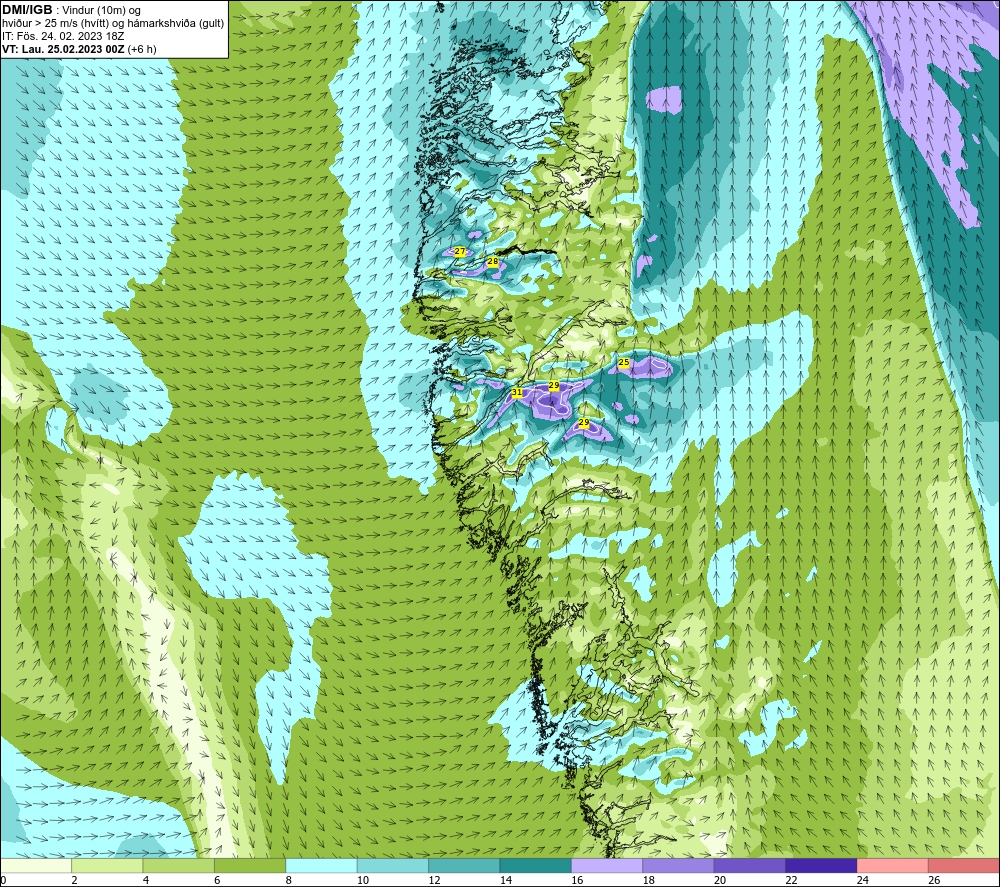Click the scale tick number 12
The image size is (1000, 887).
click(434, 880)
